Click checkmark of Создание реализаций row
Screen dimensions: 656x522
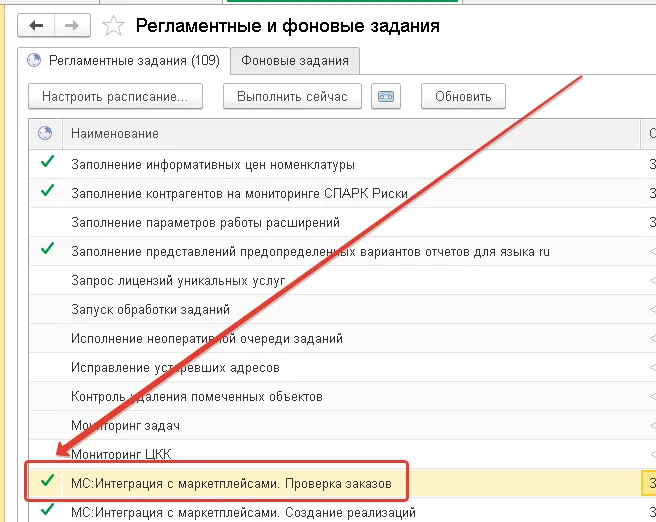coord(44,512)
